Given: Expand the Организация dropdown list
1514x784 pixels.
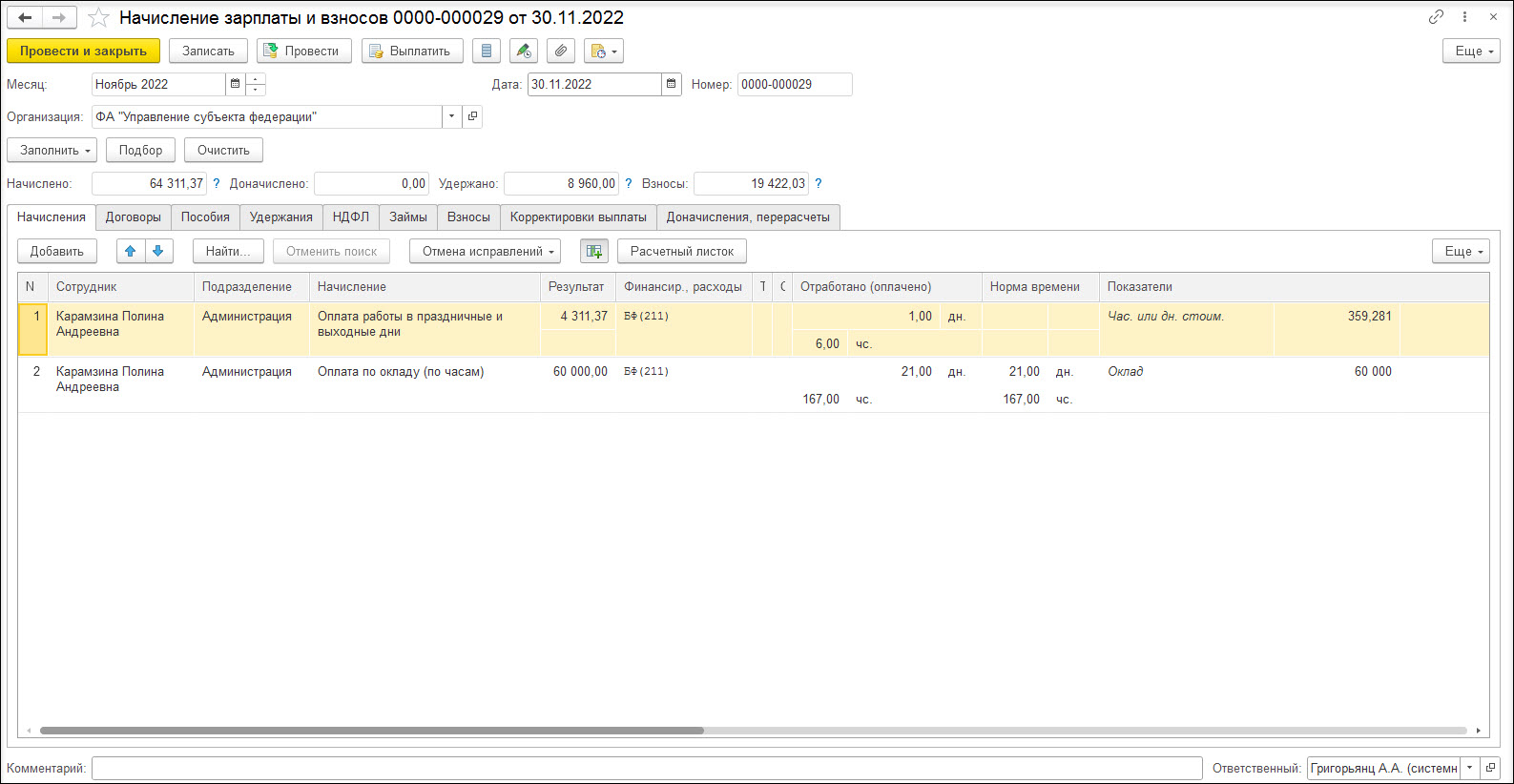Looking at the screenshot, I should pos(451,116).
